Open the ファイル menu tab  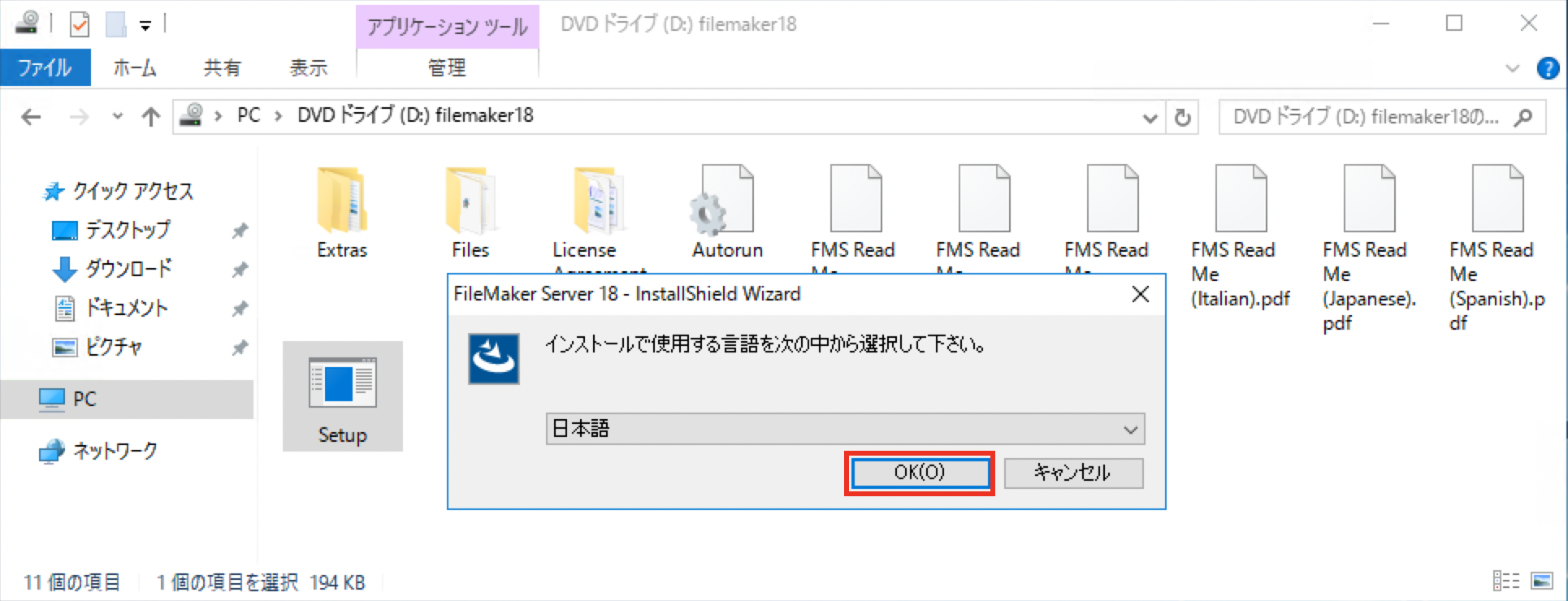pos(45,68)
